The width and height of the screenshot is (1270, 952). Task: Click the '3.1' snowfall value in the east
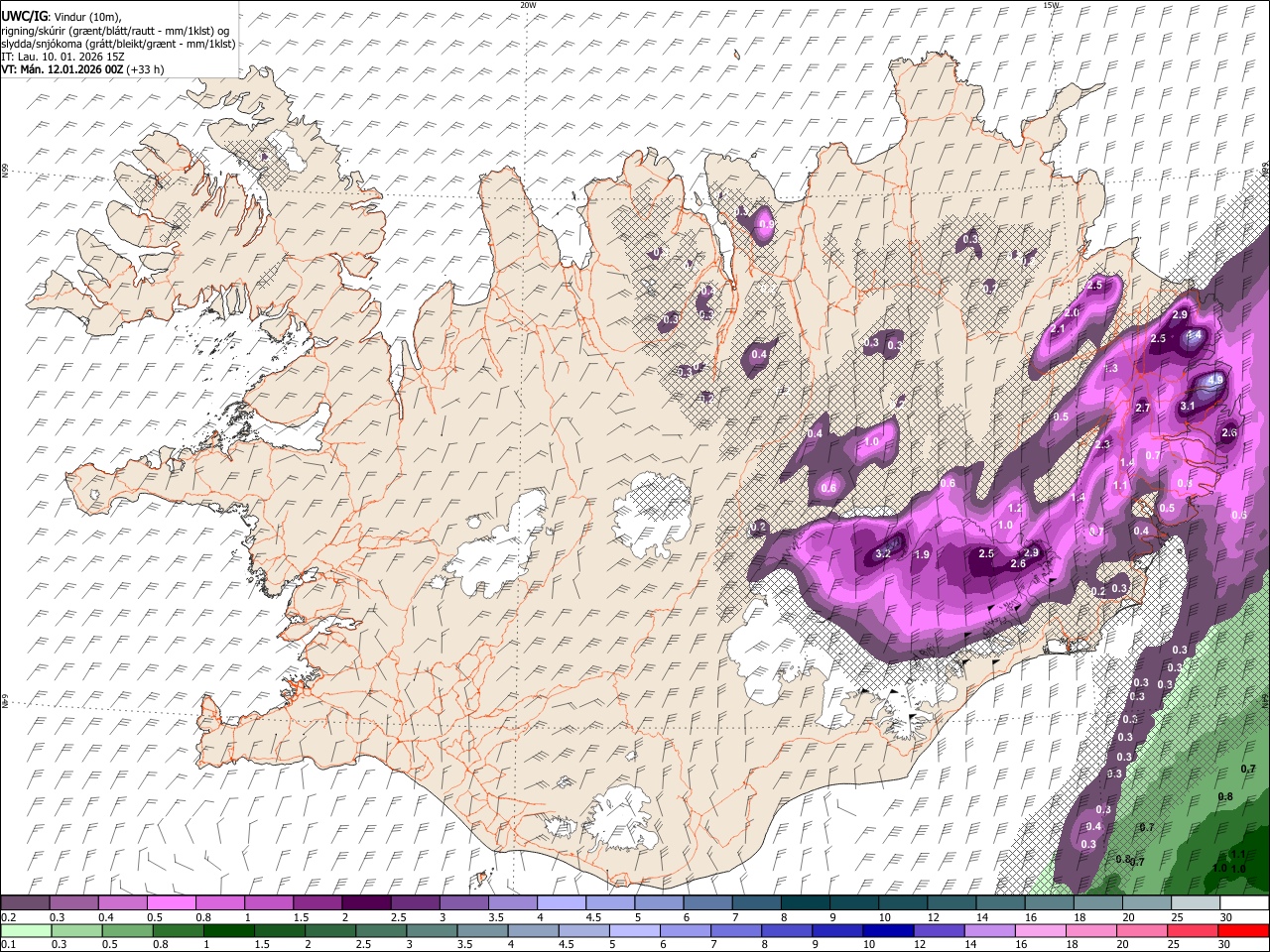click(1188, 407)
